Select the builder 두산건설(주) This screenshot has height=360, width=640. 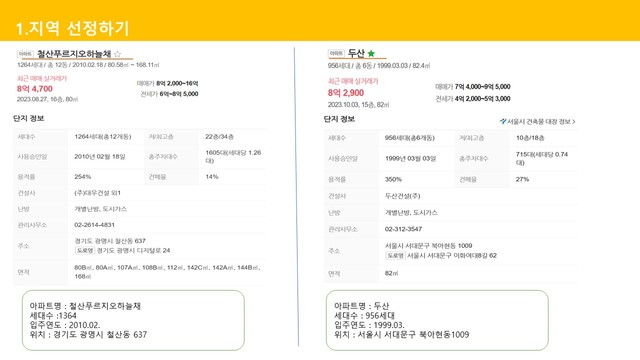(x=402, y=196)
